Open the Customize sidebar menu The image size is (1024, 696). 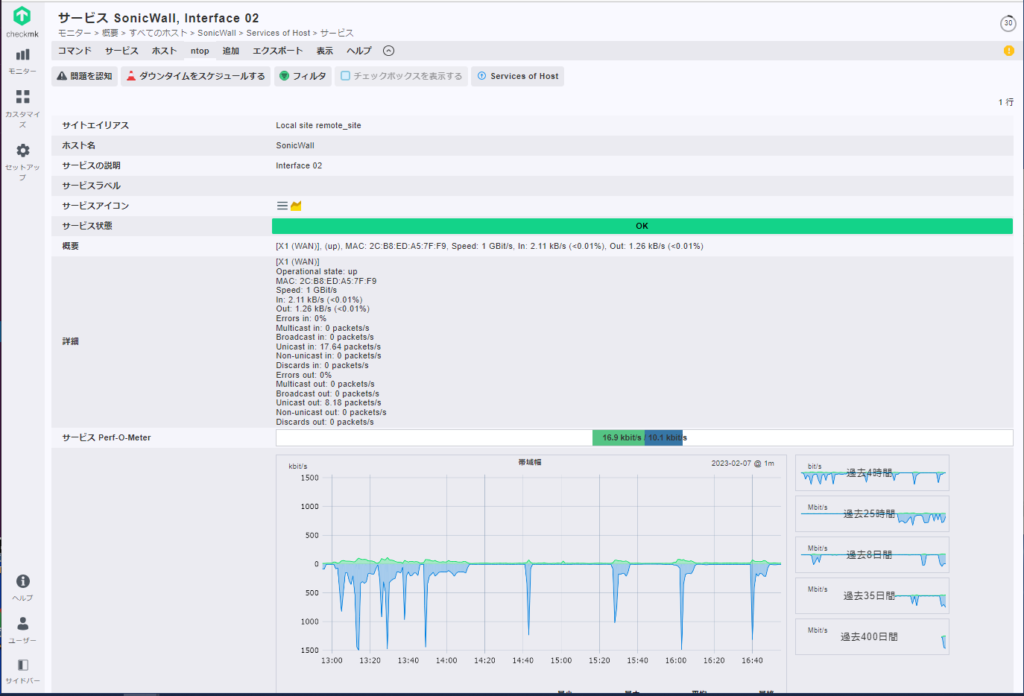point(22,107)
